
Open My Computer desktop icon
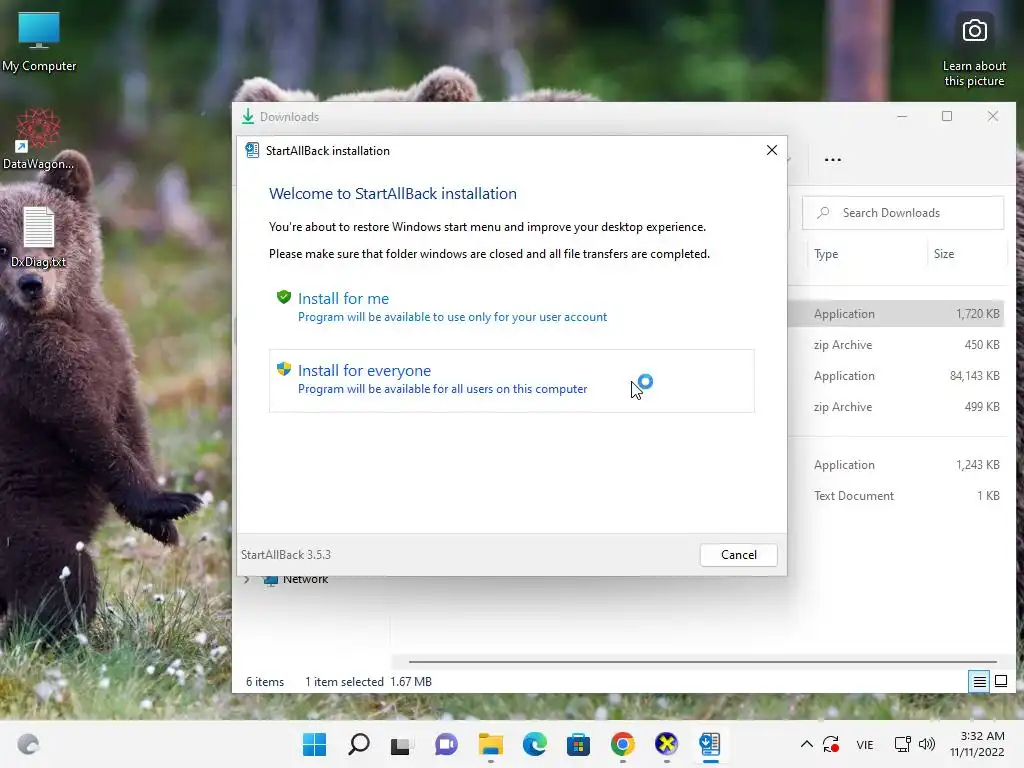(39, 42)
